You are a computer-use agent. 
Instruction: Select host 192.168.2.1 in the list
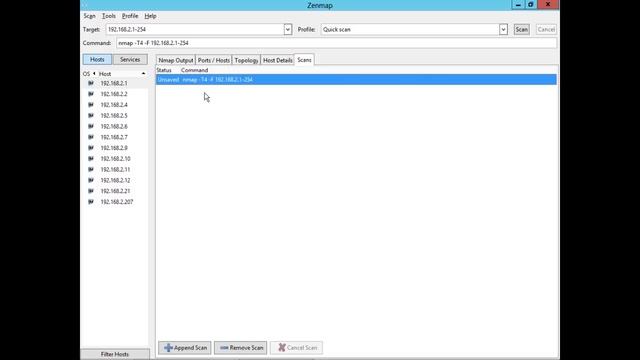click(115, 83)
